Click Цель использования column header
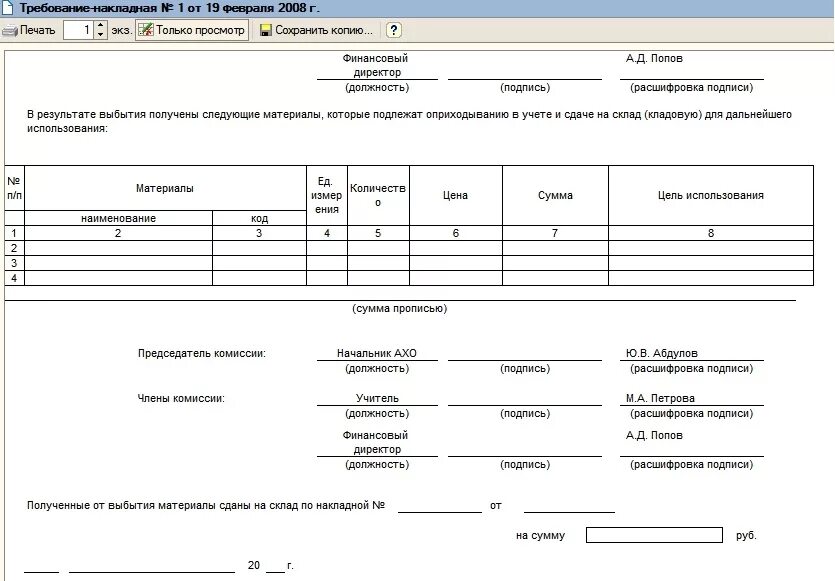This screenshot has height=581, width=835. point(711,195)
